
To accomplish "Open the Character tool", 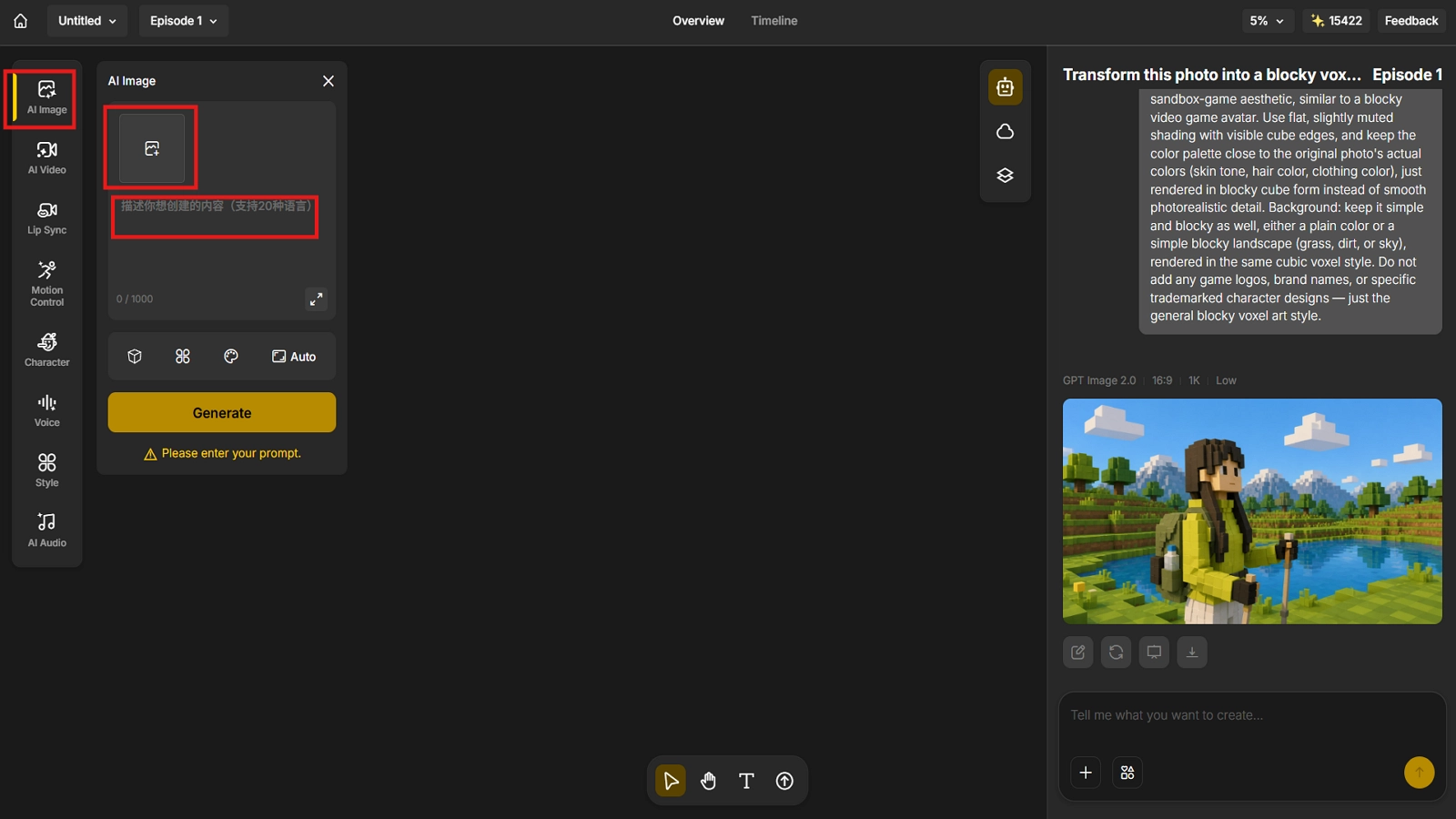I will 47,349.
